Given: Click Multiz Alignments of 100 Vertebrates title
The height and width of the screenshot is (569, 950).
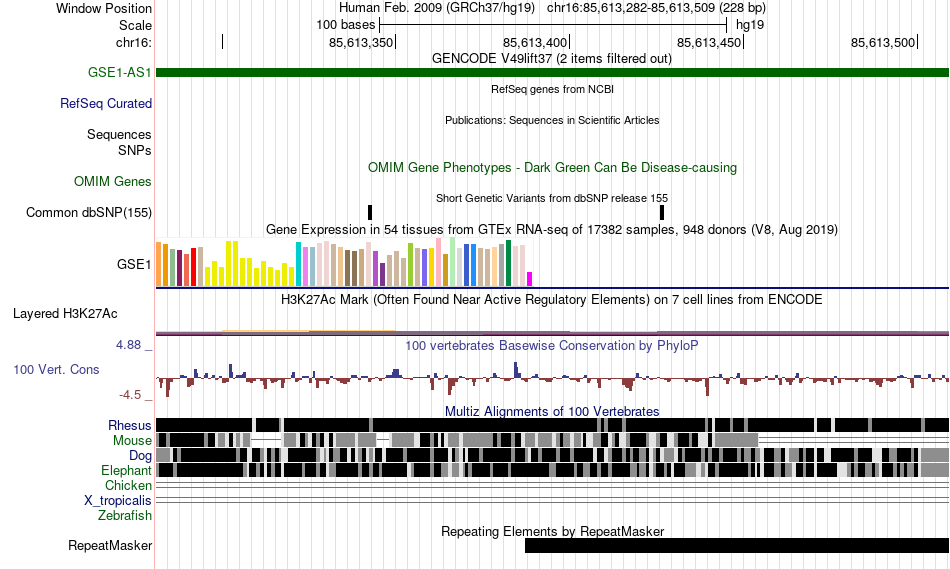Looking at the screenshot, I should pyautogui.click(x=552, y=411).
